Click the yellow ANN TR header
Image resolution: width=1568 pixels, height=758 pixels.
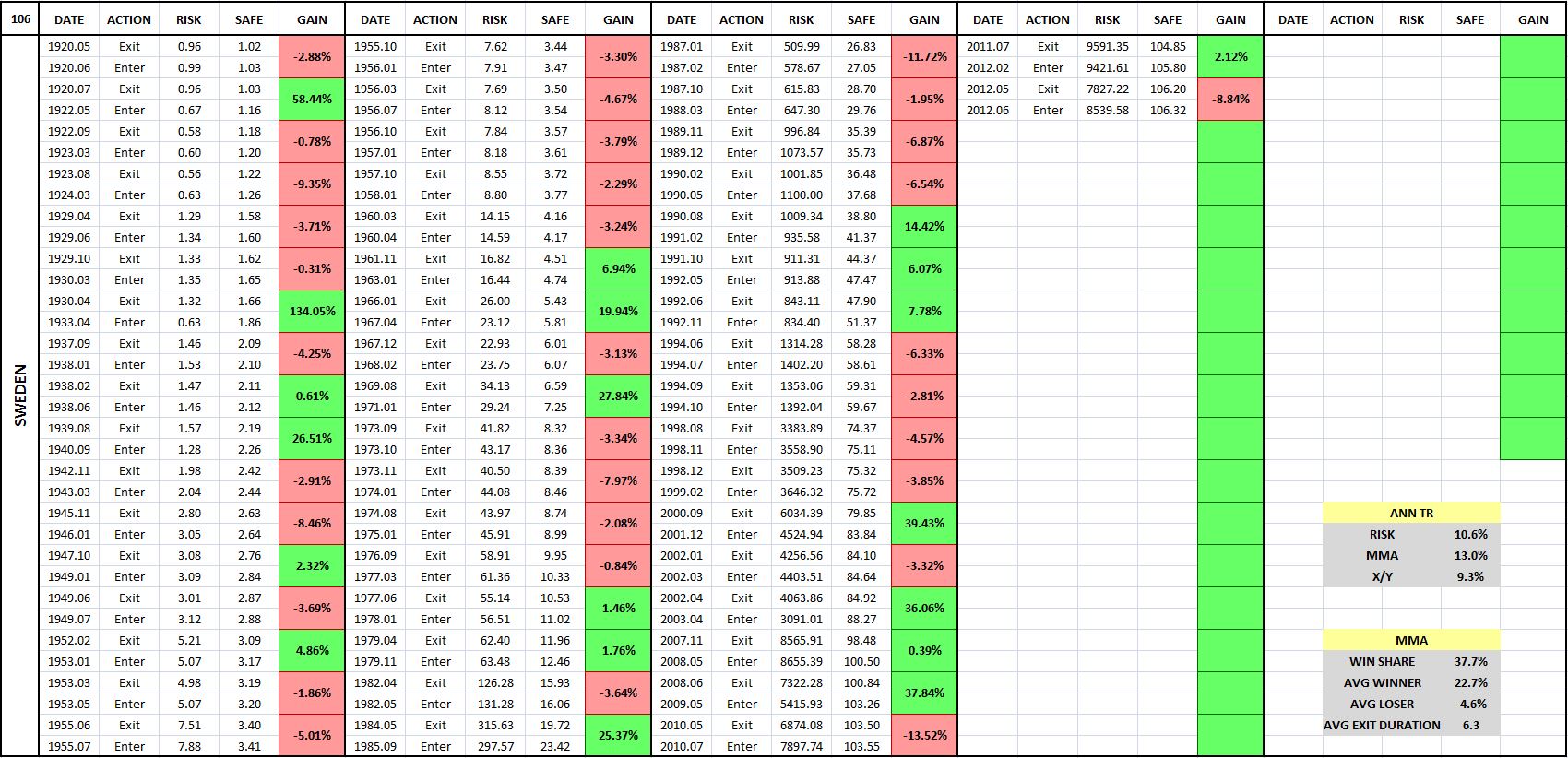[1411, 514]
